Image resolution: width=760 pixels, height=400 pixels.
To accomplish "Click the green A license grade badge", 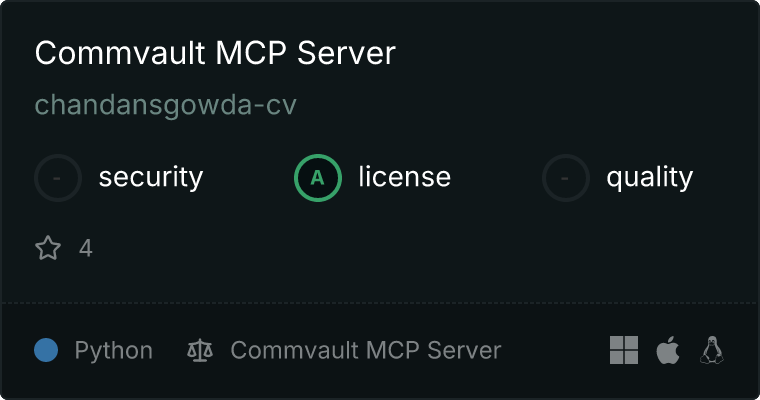I will (317, 178).
